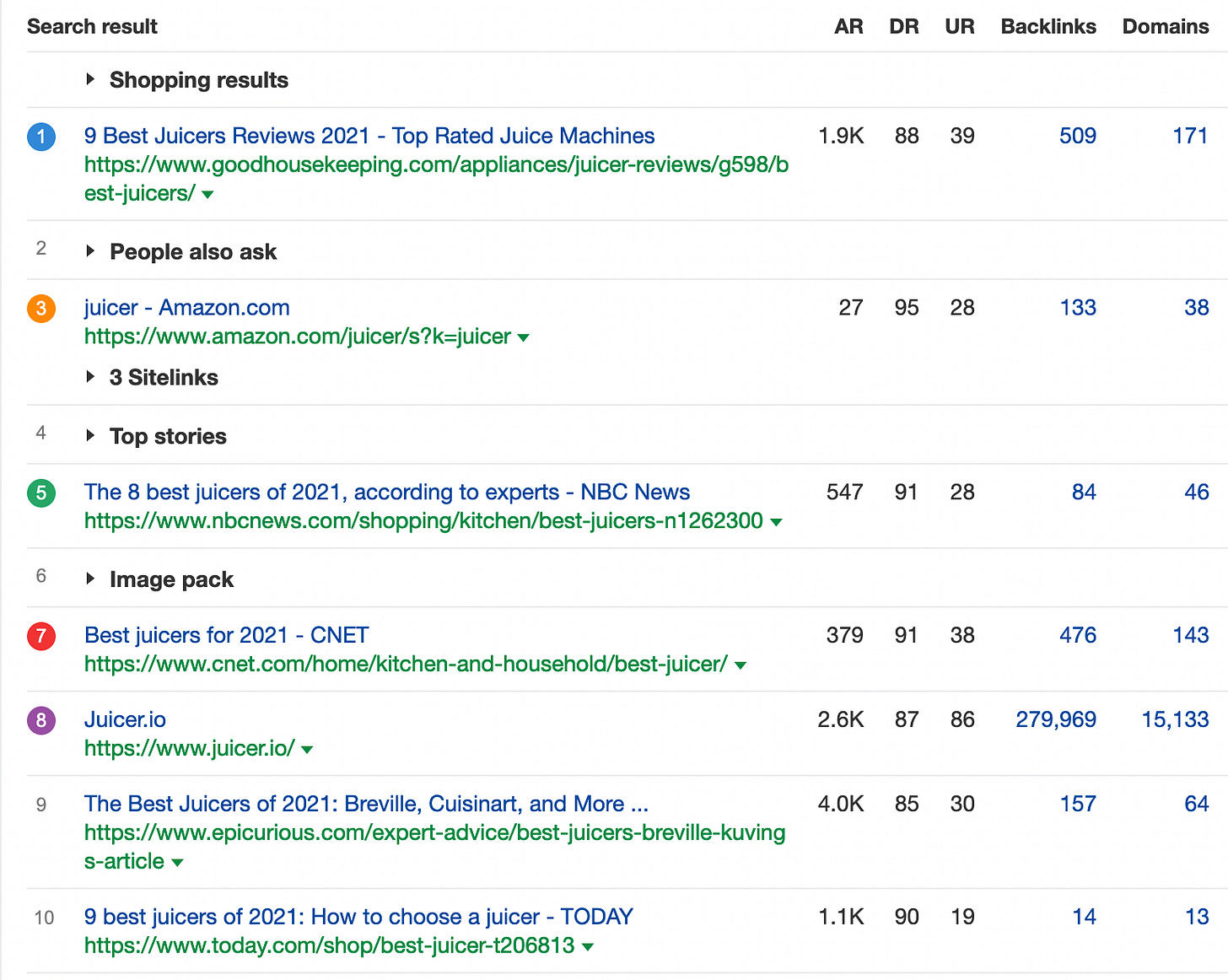Viewport: 1228px width, 980px height.
Task: Select AR value 379 in CNET row
Action: (x=845, y=635)
